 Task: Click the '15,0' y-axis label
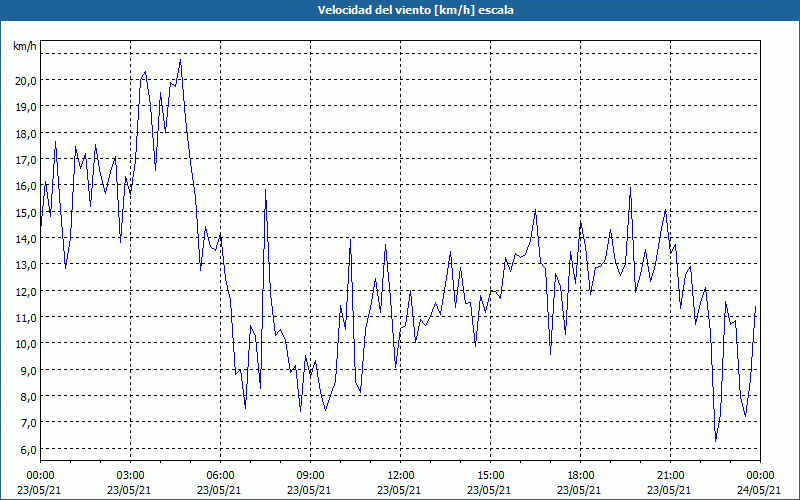coord(26,212)
